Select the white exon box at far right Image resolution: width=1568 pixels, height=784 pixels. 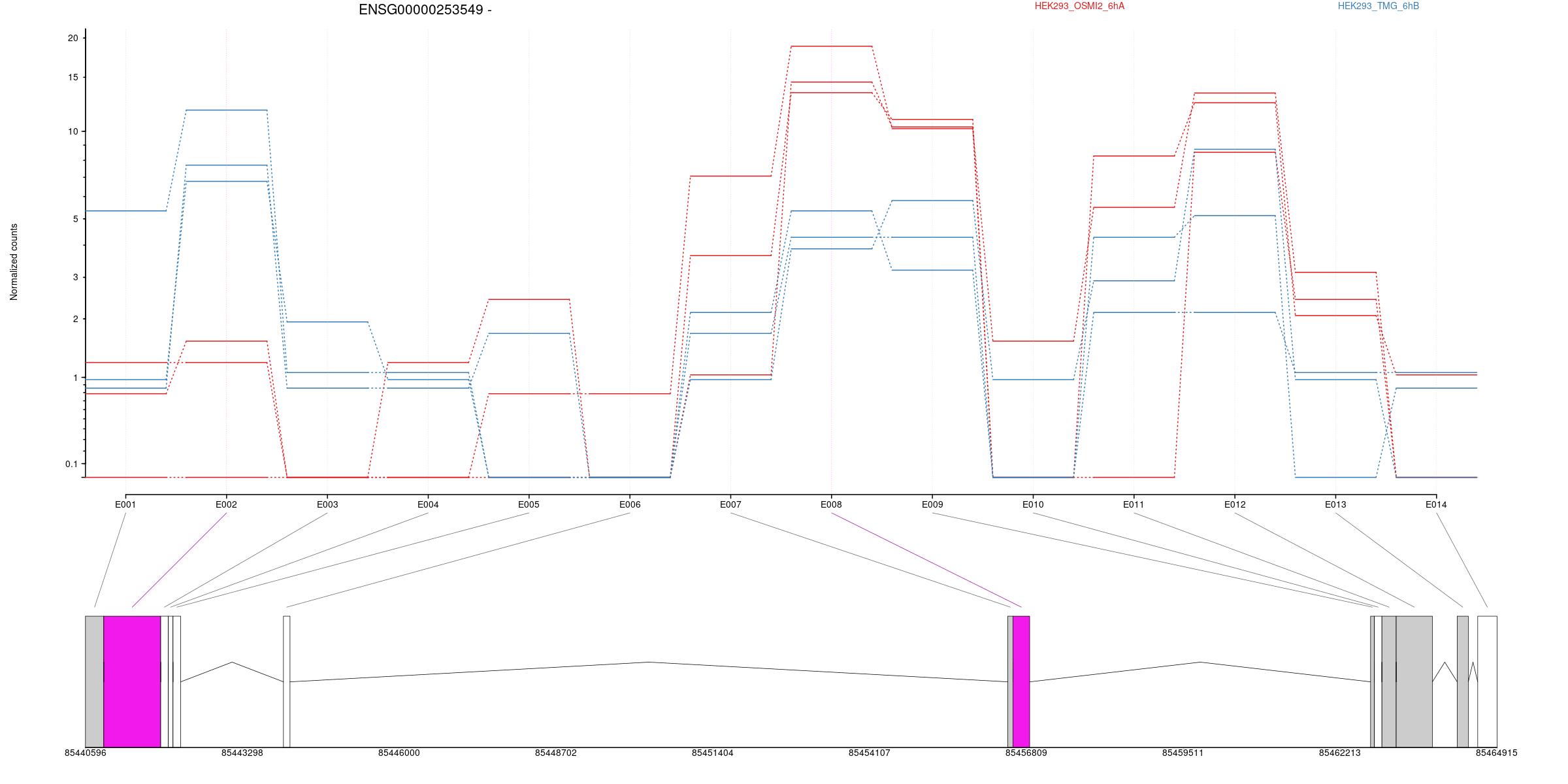pos(1487,681)
